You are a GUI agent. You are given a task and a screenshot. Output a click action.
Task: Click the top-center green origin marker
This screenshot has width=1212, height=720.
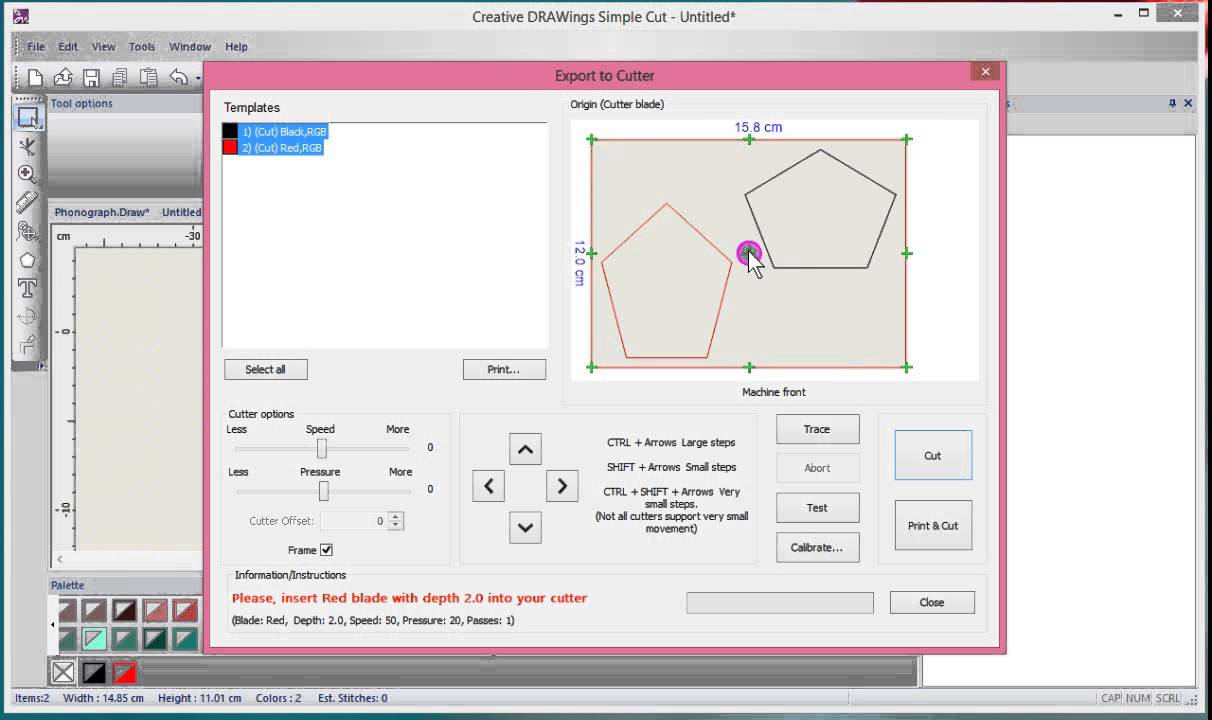point(749,140)
